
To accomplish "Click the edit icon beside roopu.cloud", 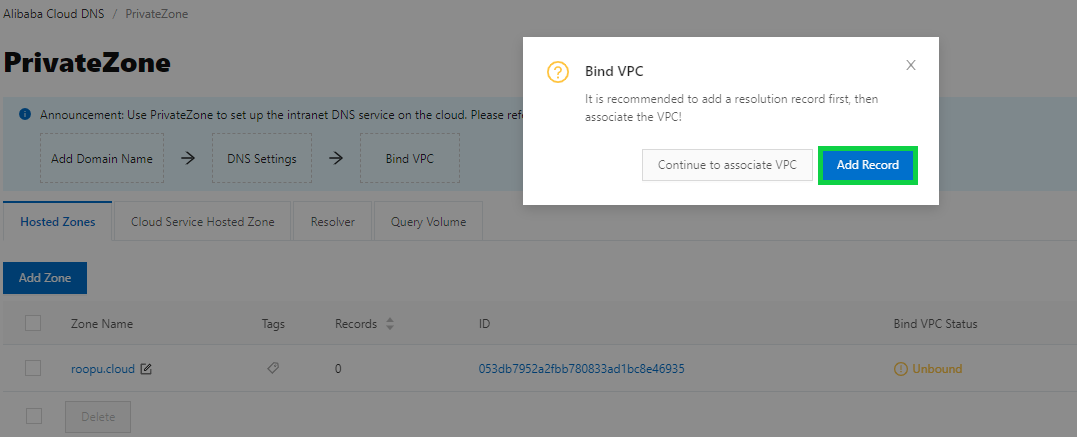I will (146, 369).
